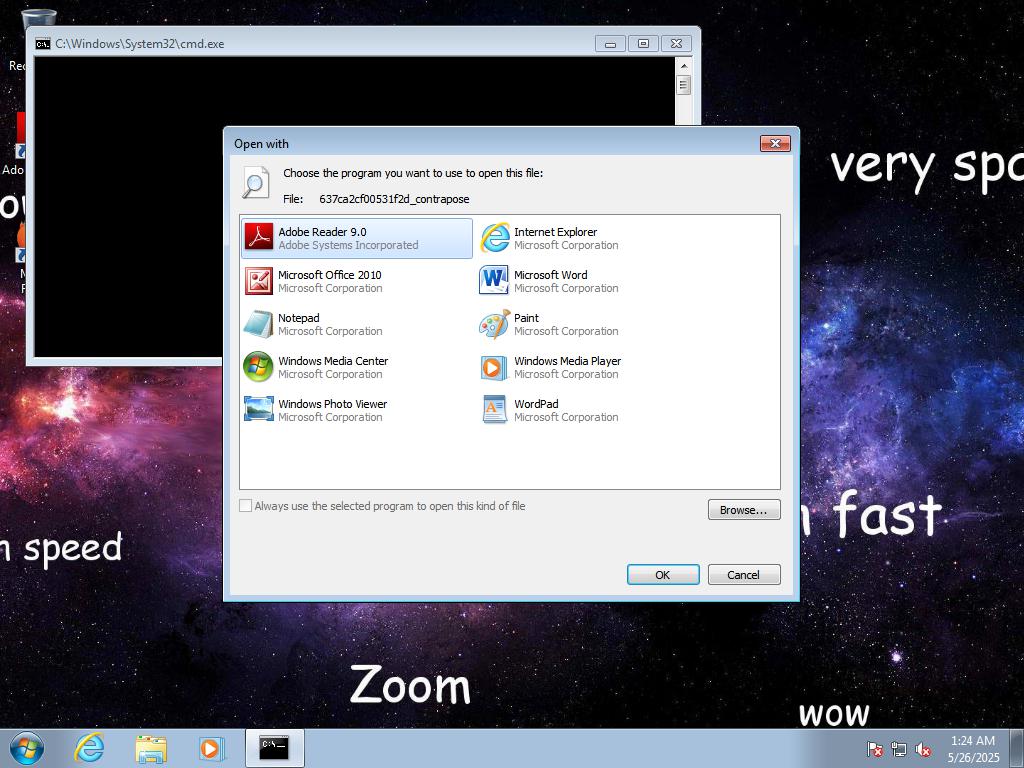Minimize the cmd.exe window
Image resolution: width=1024 pixels, height=768 pixels.
tap(611, 44)
